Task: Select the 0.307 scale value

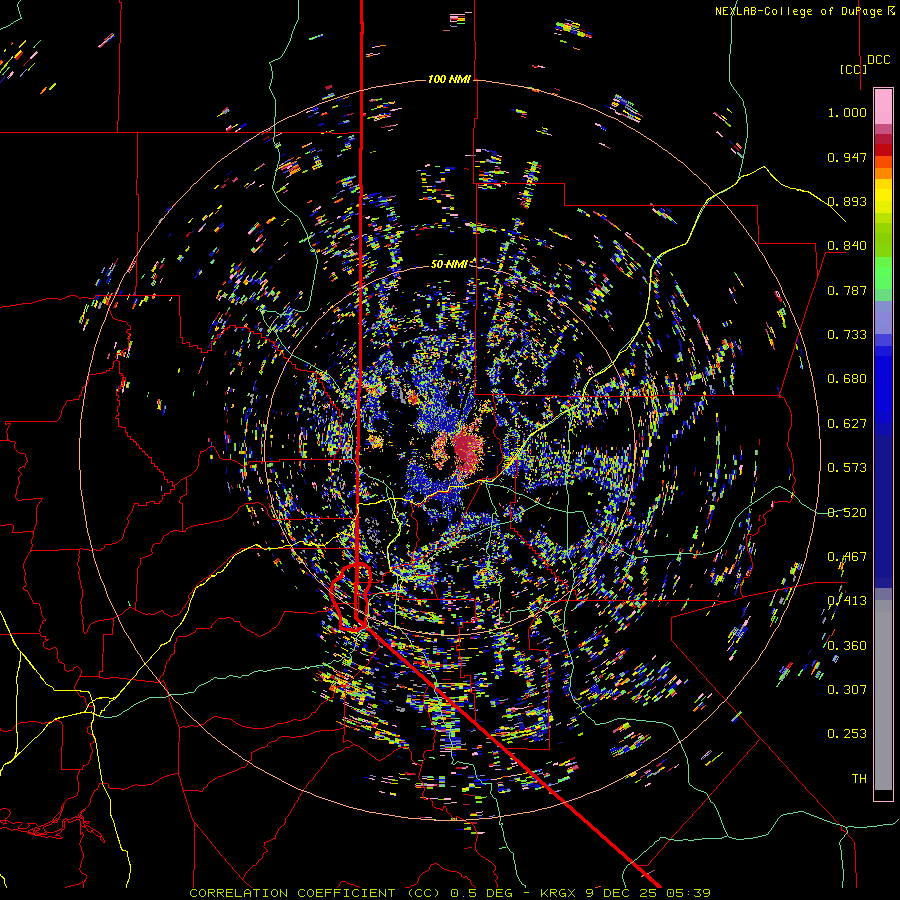Action: [x=847, y=690]
